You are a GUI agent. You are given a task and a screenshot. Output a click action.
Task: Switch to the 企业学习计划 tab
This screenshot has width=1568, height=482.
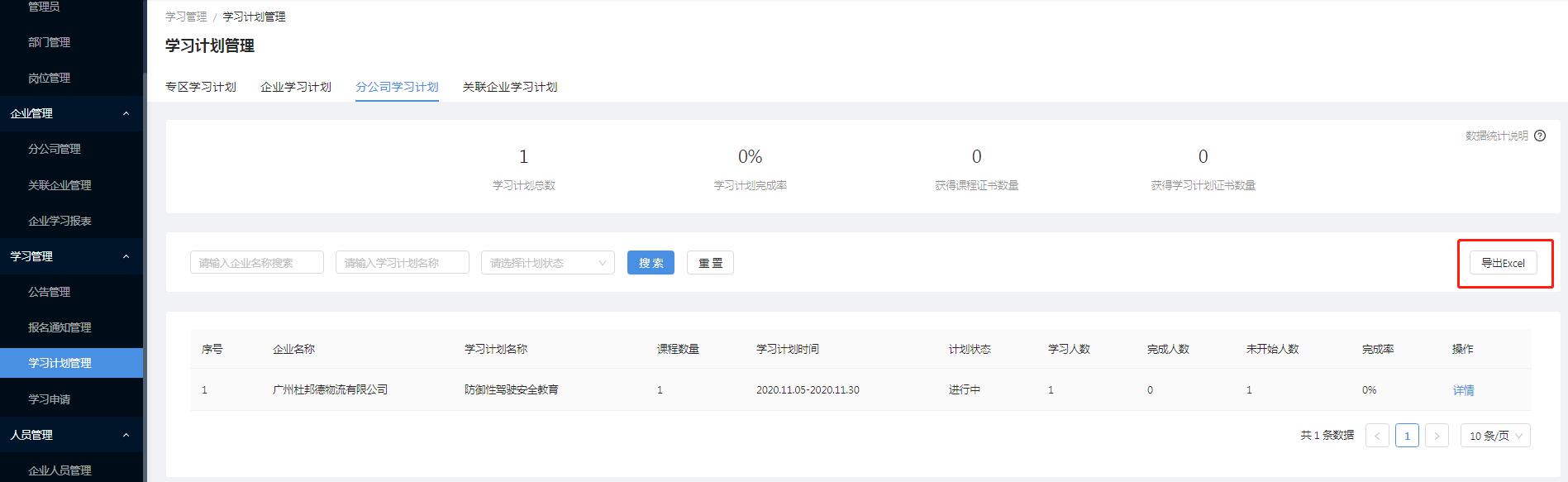pos(296,87)
